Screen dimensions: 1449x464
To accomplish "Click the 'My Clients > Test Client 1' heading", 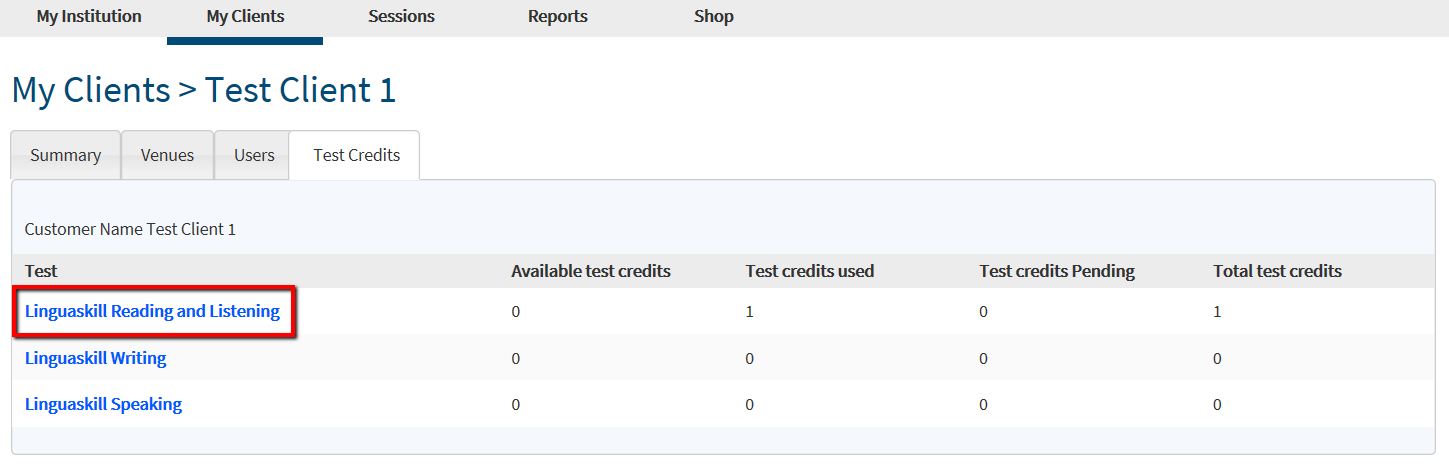I will pyautogui.click(x=204, y=91).
